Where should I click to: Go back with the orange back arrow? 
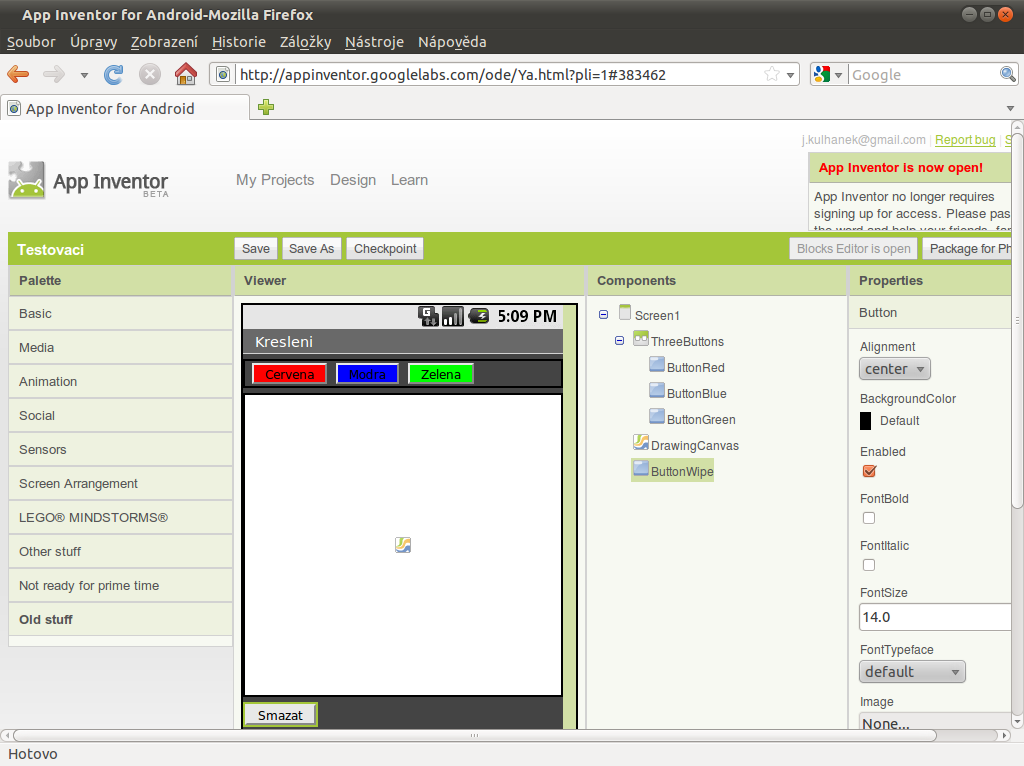tap(18, 74)
